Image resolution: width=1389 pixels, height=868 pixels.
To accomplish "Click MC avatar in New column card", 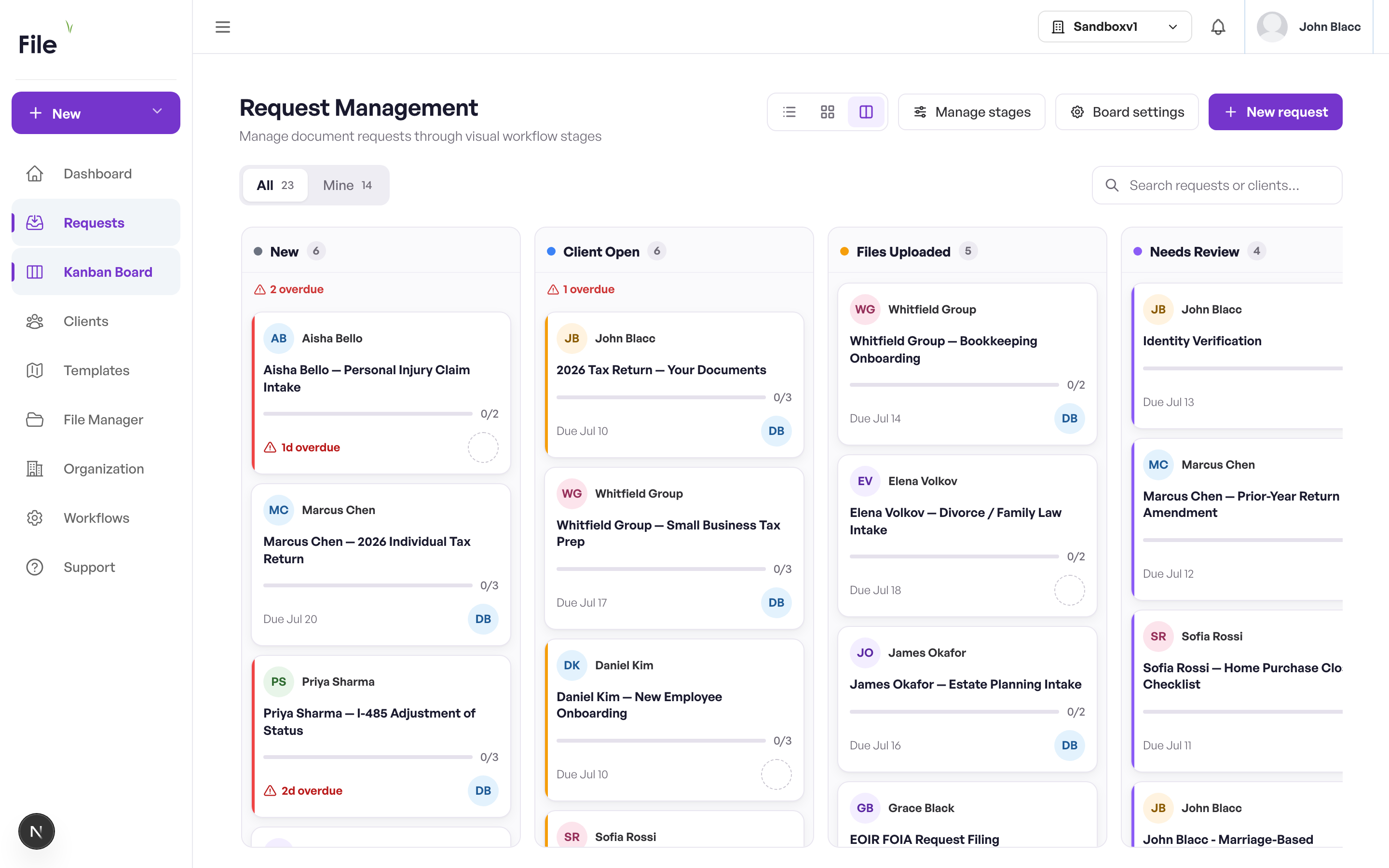I will click(278, 510).
